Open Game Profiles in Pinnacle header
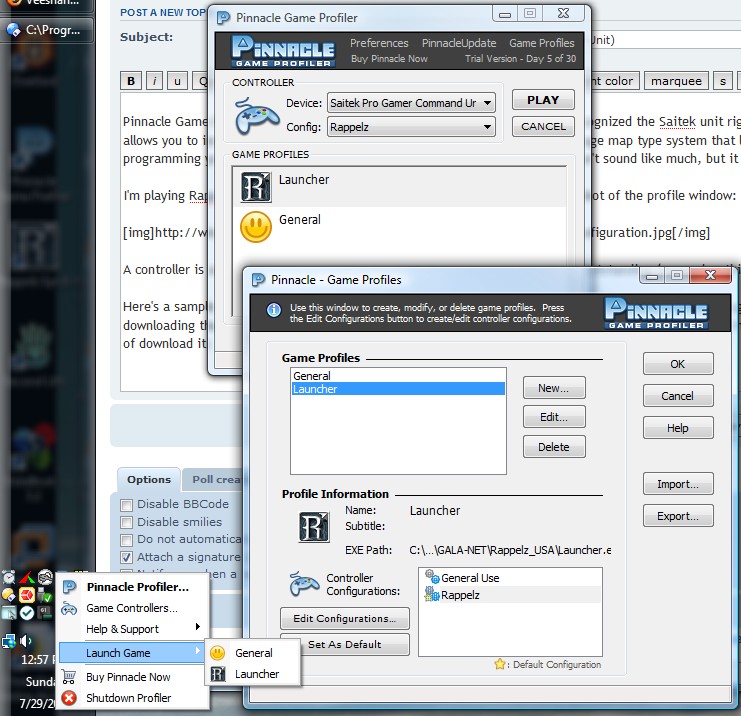The height and width of the screenshot is (716, 741). click(x=542, y=43)
